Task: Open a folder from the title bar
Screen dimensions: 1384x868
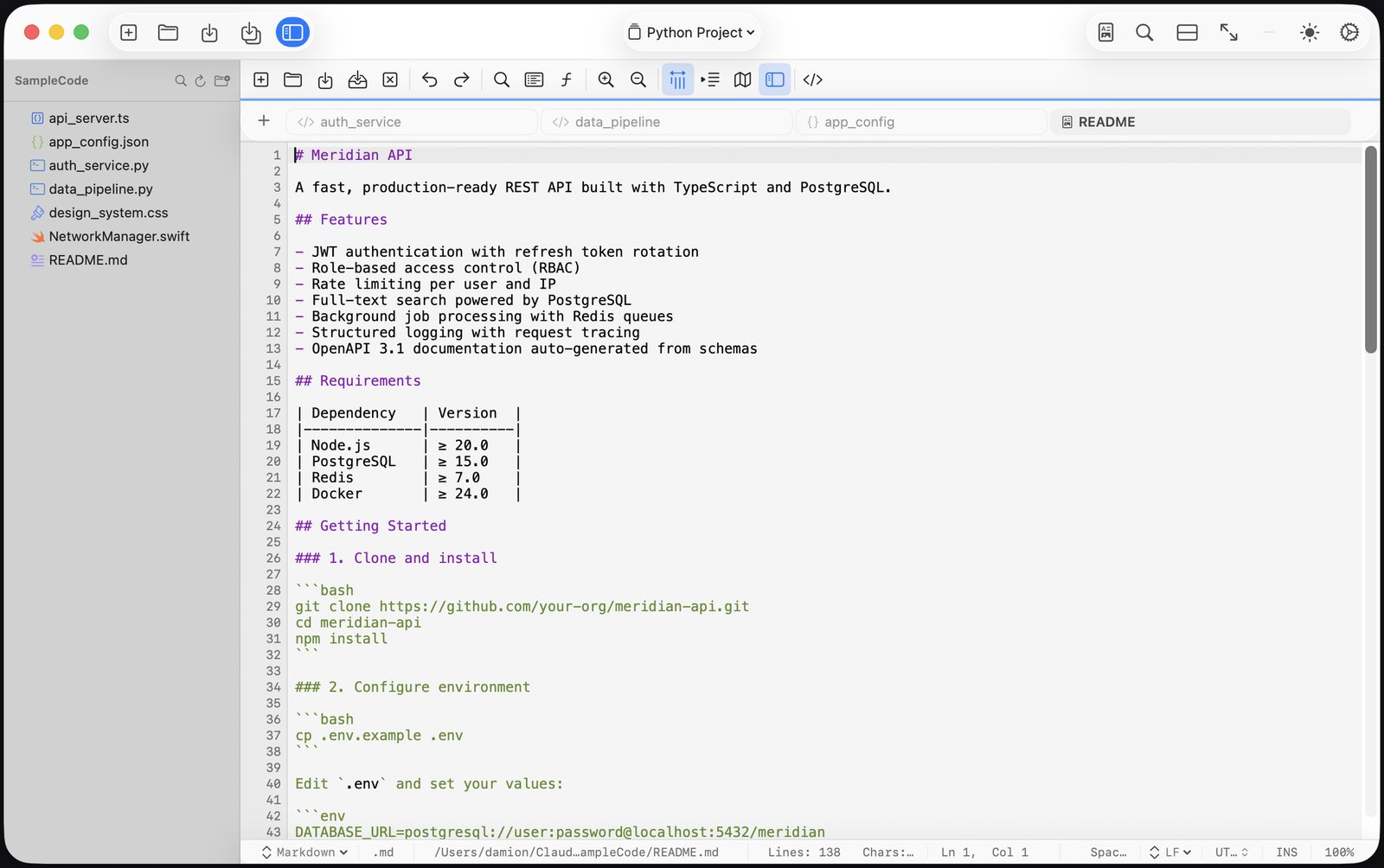Action: (168, 33)
